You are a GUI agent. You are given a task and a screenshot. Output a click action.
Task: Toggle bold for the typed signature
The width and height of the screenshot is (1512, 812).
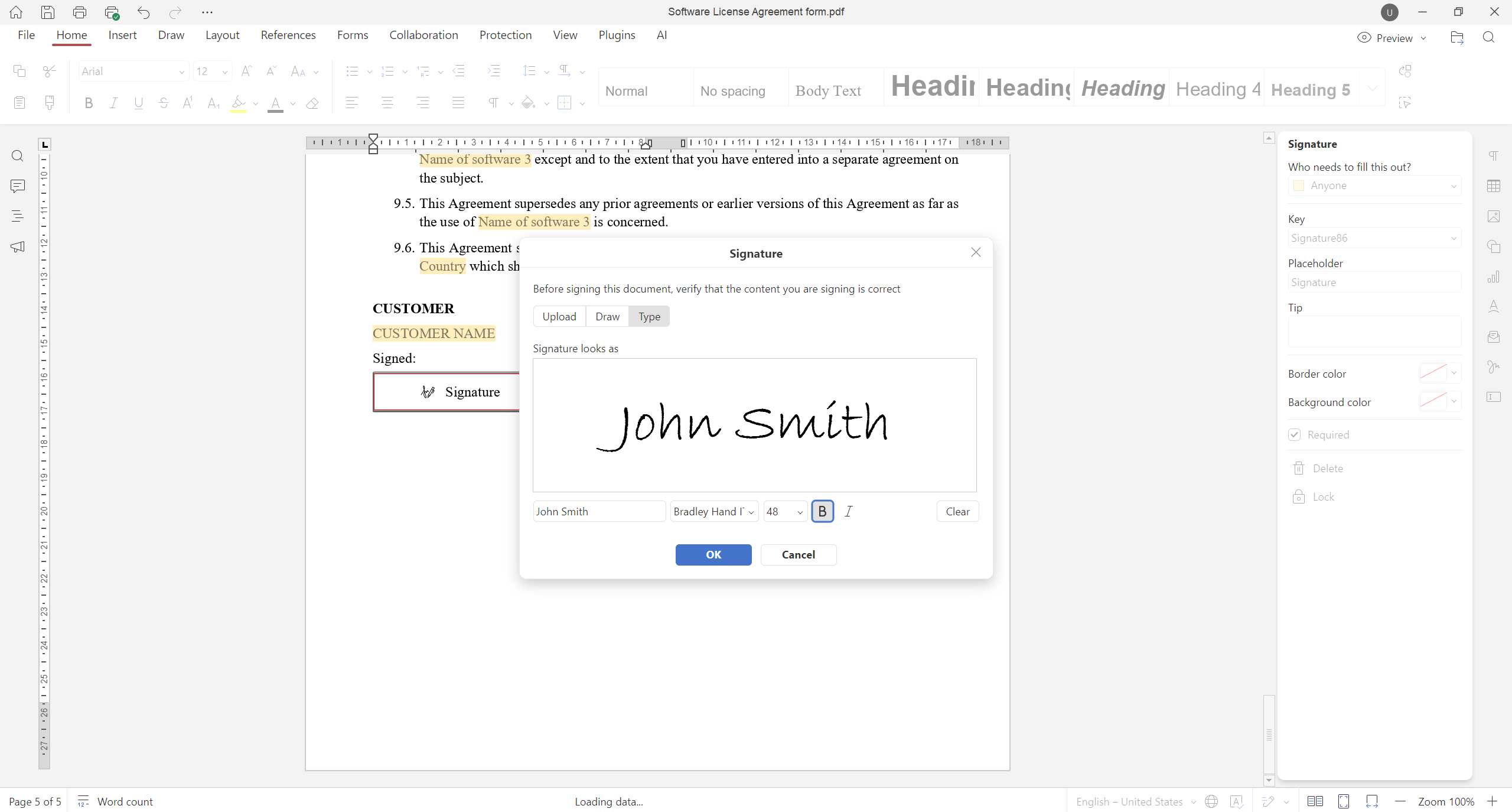pos(822,511)
